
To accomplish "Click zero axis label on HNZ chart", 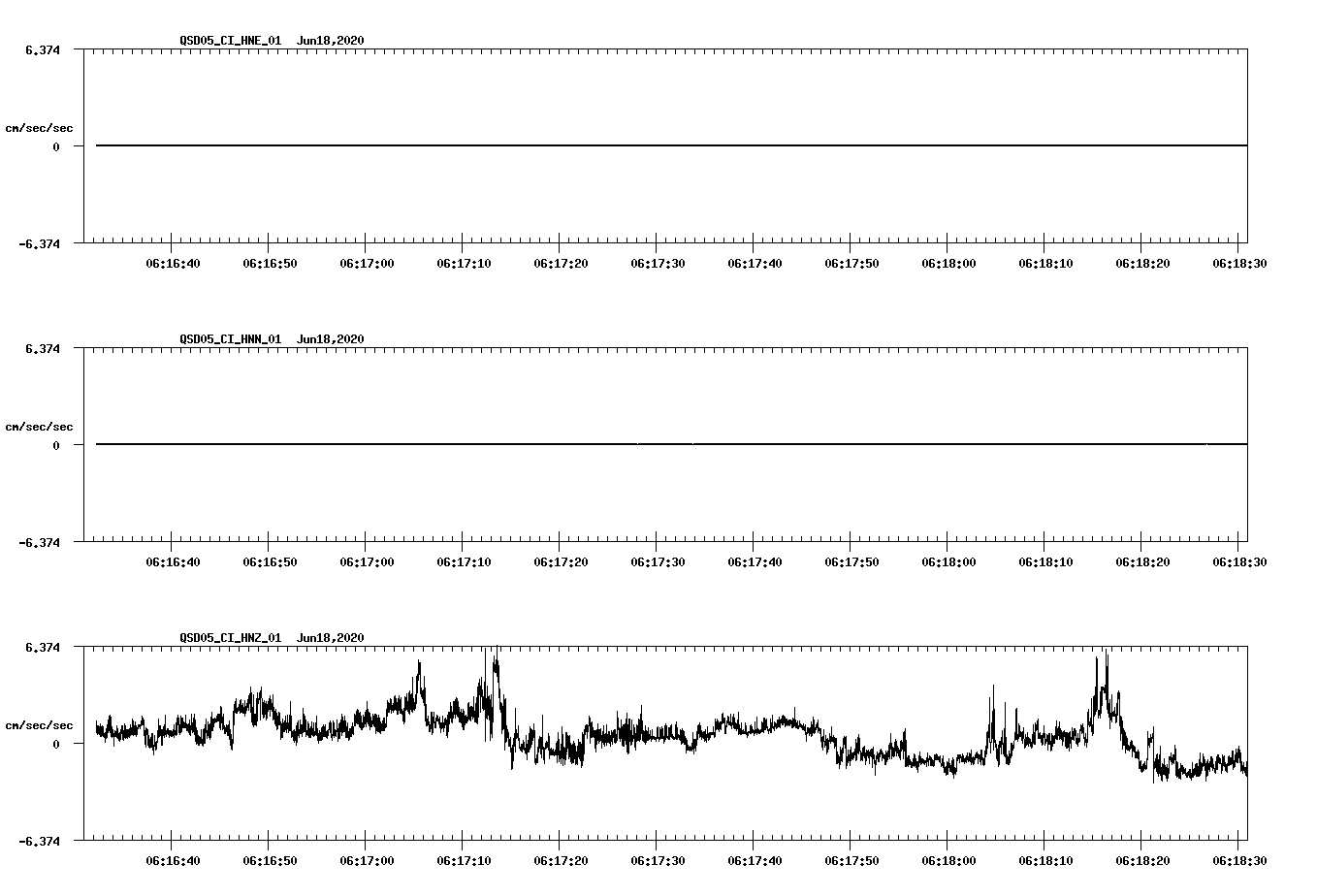I will (x=56, y=744).
